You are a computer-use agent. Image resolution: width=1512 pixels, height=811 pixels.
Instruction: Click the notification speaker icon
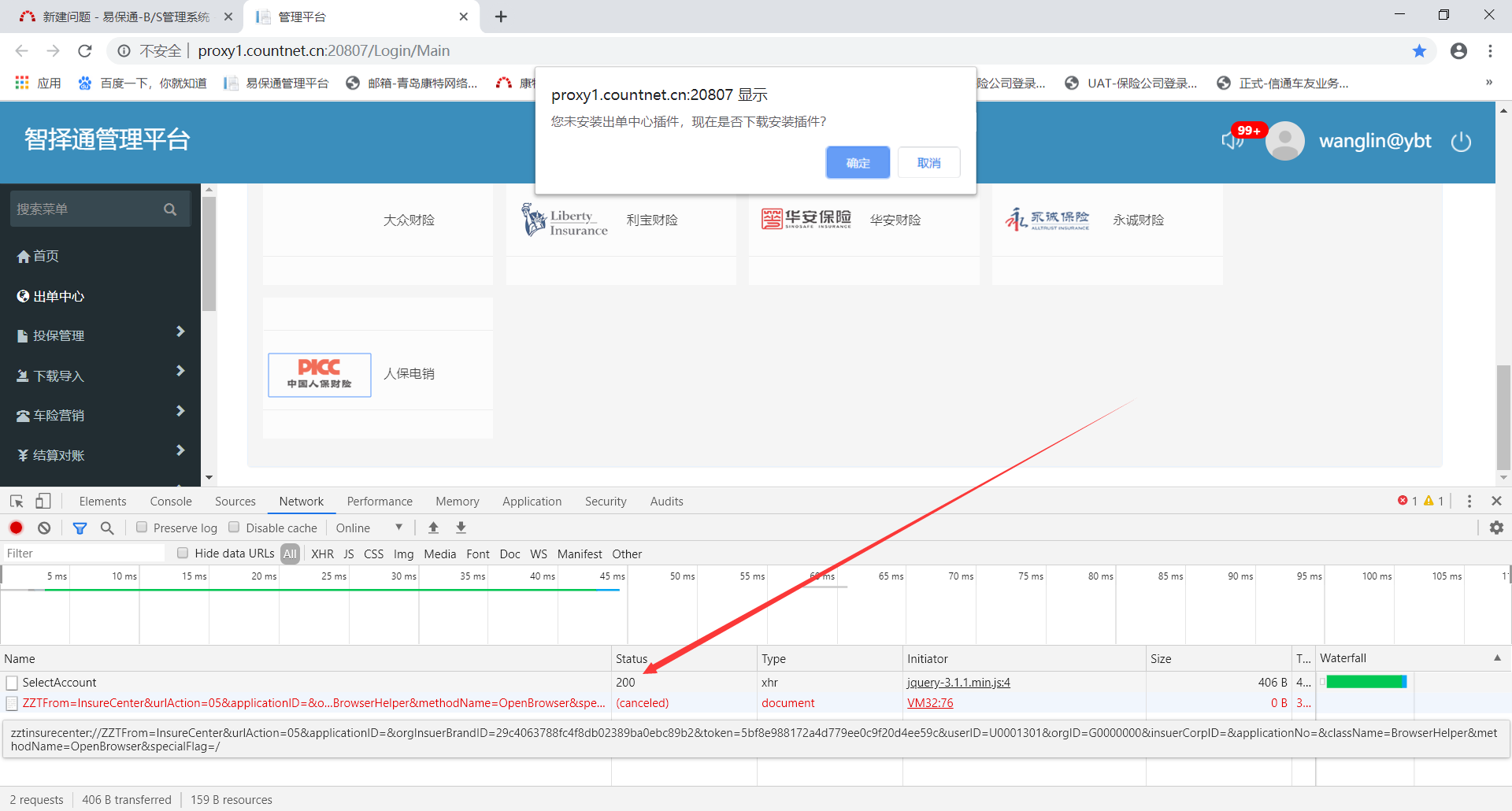coord(1232,141)
